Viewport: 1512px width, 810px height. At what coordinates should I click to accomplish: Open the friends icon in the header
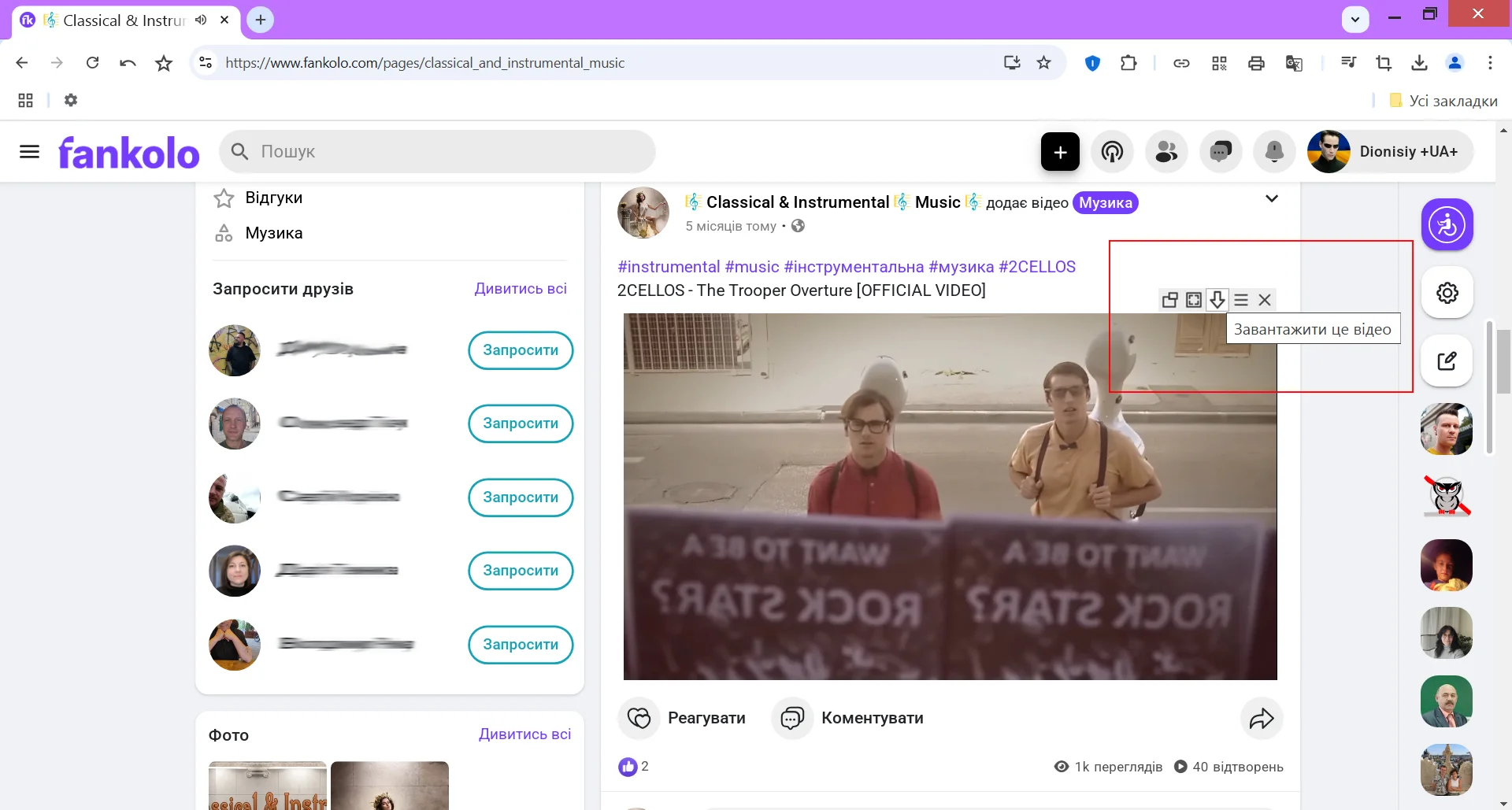click(x=1166, y=152)
